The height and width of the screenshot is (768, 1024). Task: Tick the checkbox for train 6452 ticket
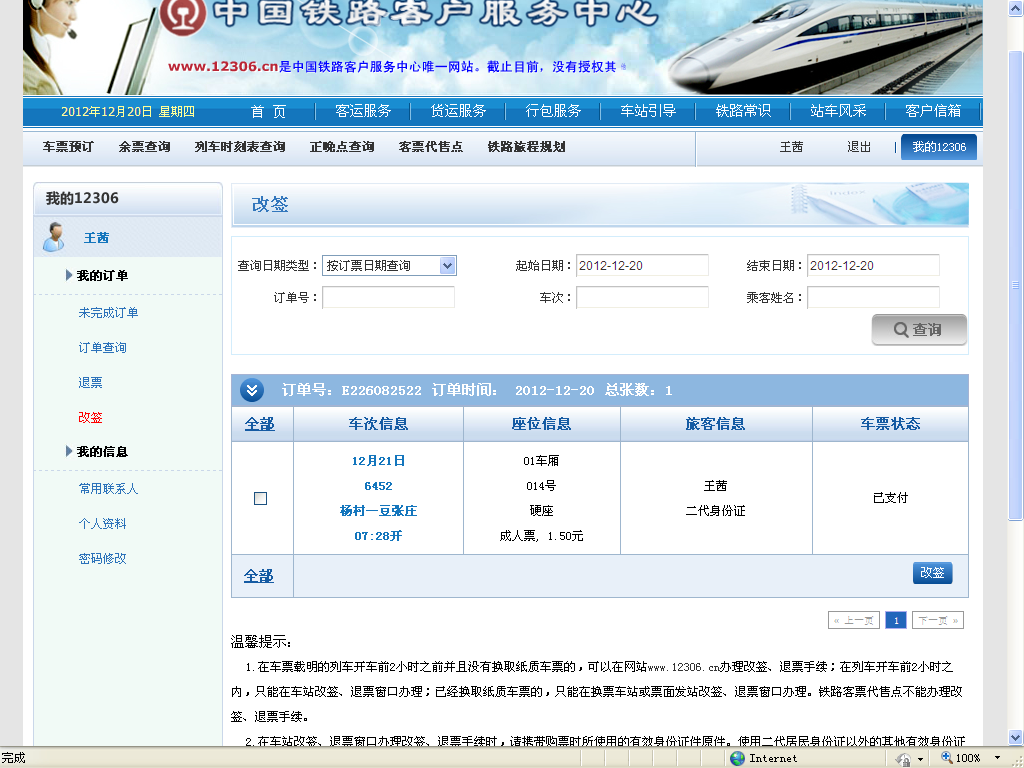pos(260,498)
